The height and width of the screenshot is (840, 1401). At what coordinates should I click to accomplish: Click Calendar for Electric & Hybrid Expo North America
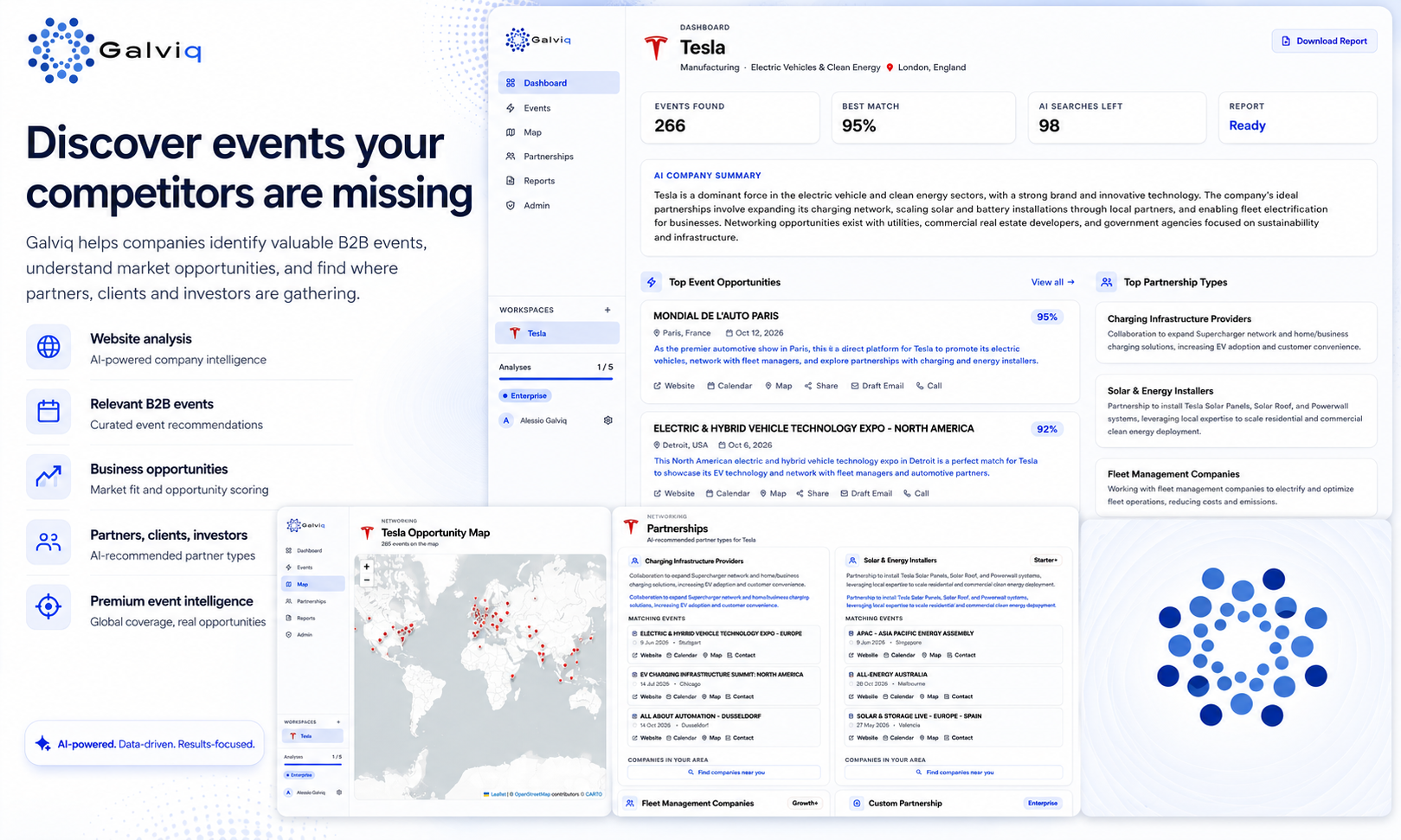tap(728, 493)
